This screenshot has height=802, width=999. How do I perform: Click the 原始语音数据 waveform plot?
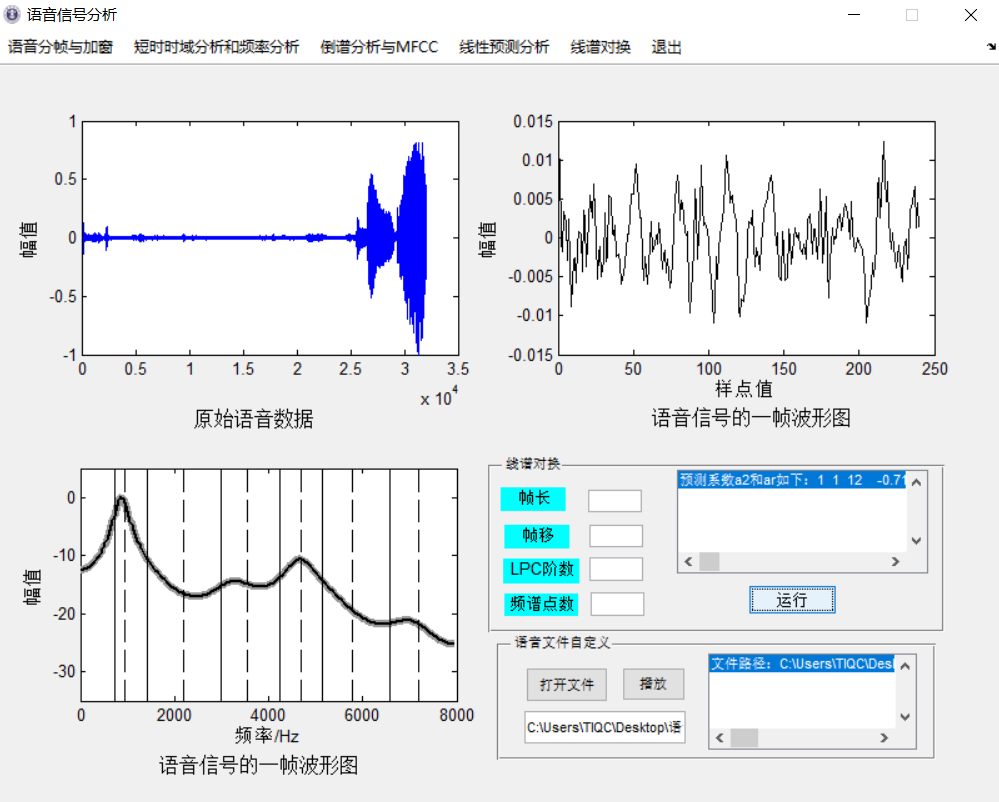coord(270,238)
